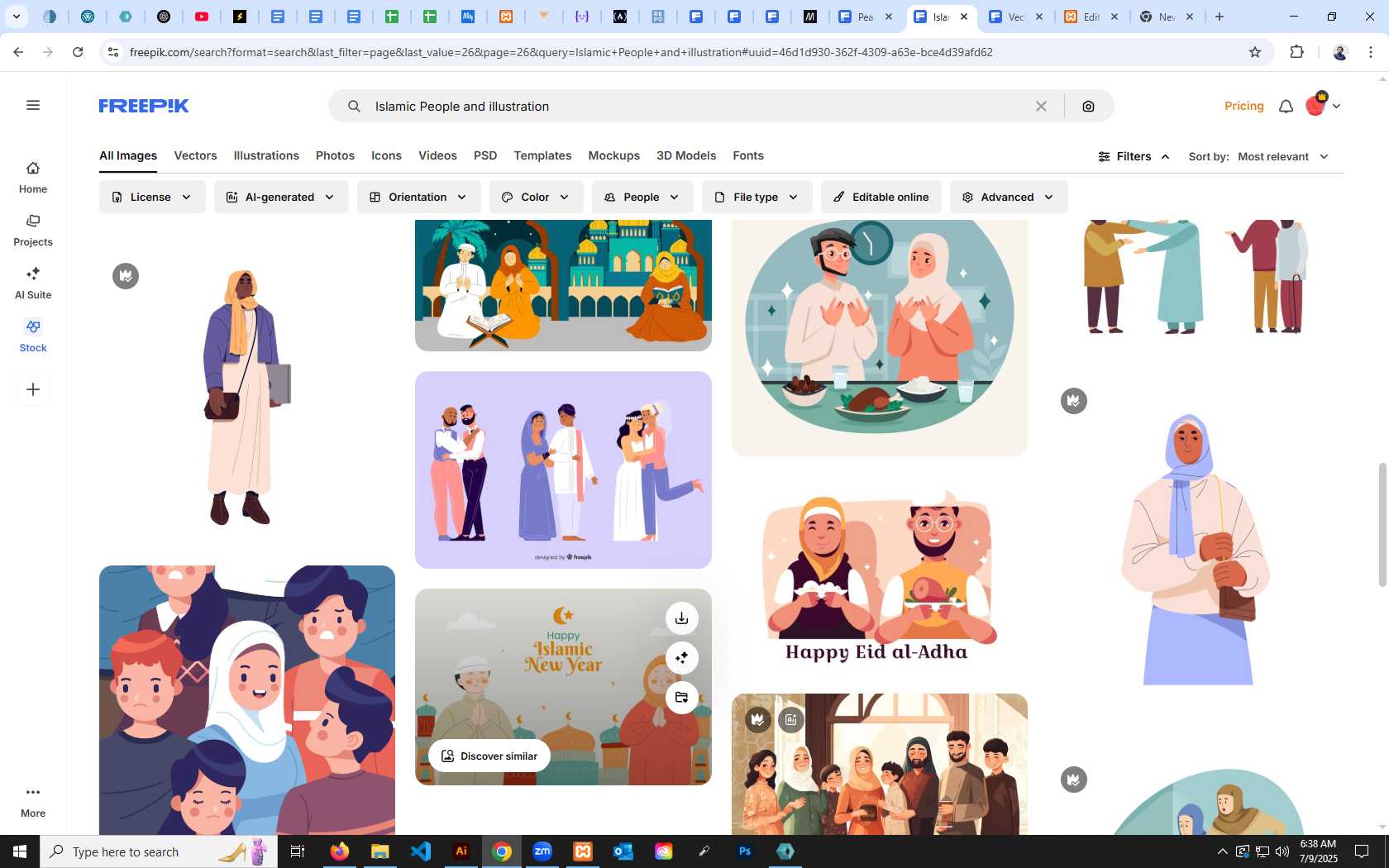Expand People filter dropdown
Screen dimensions: 1389x868
642,197
